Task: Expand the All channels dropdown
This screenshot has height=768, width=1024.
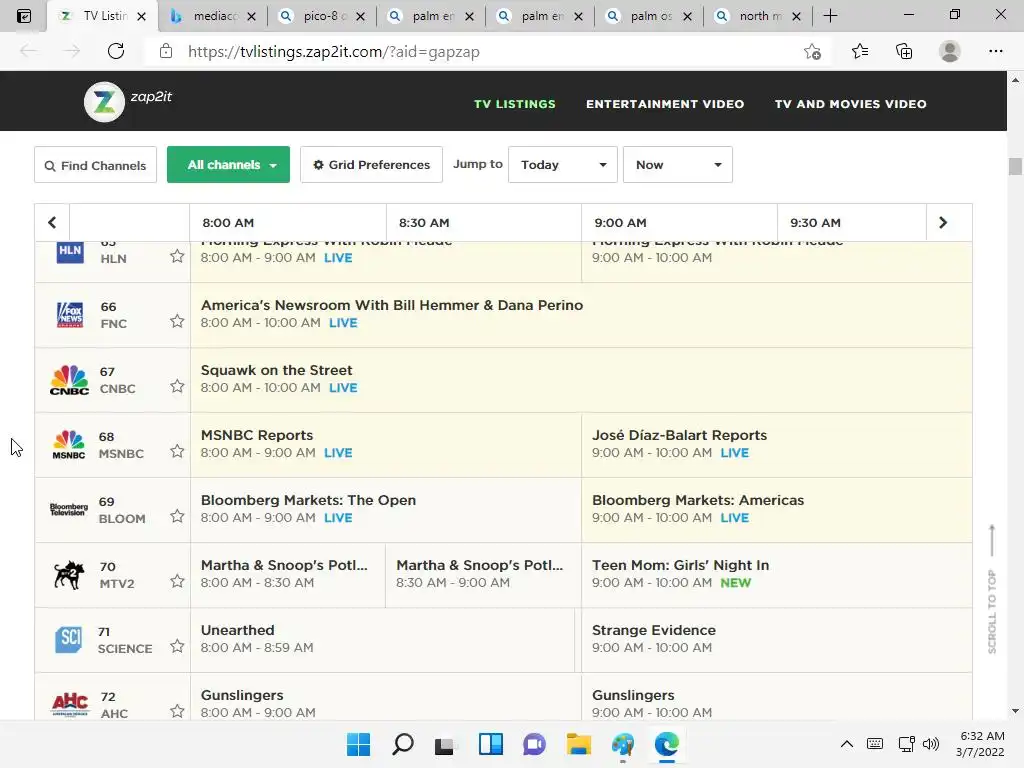Action: tap(228, 165)
